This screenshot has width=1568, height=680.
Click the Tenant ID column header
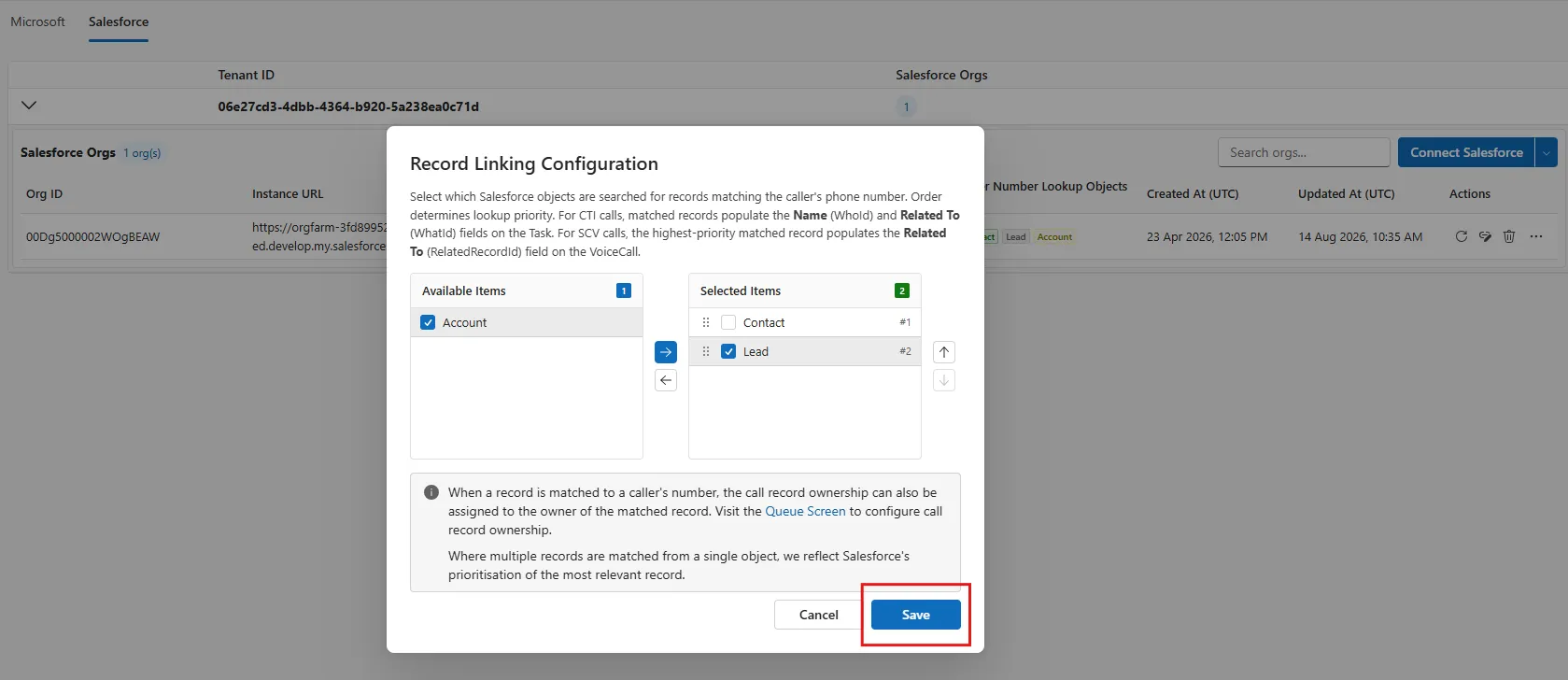[x=246, y=75]
